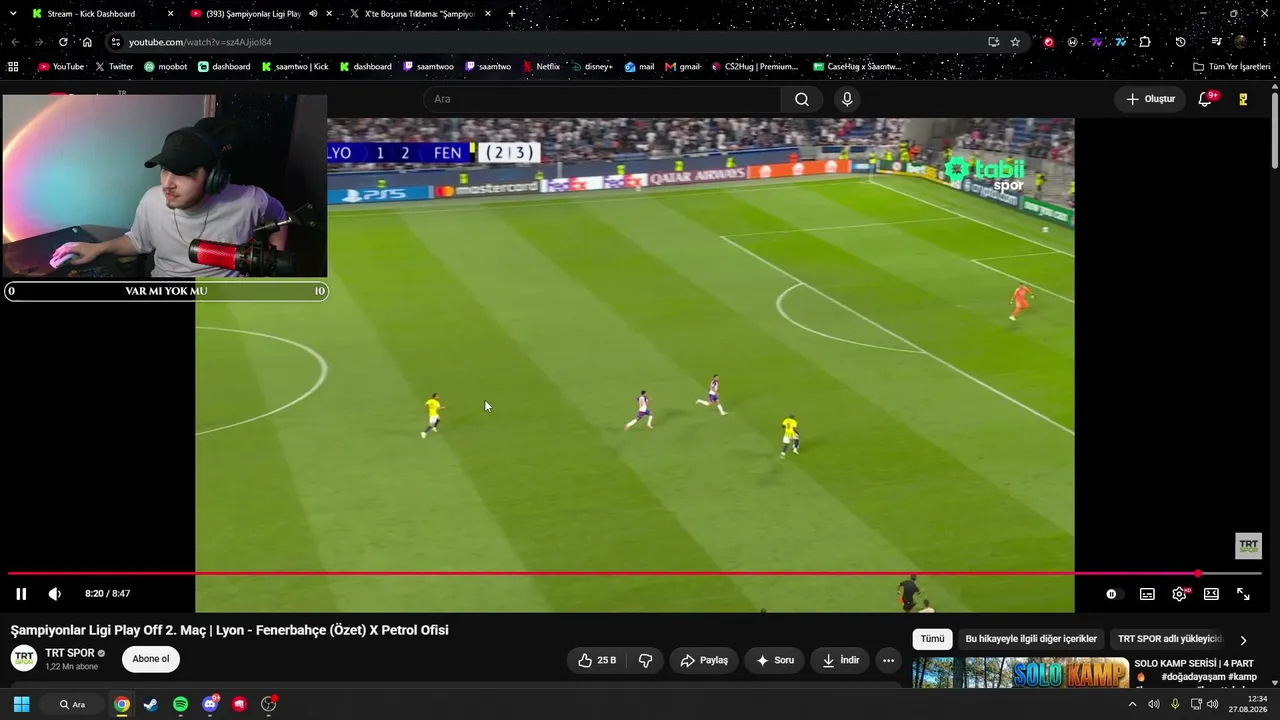Screen dimensions: 1280x720
Task: Mute the Şampiyonlar Ligi tab audio icon
Action: pyautogui.click(x=313, y=14)
